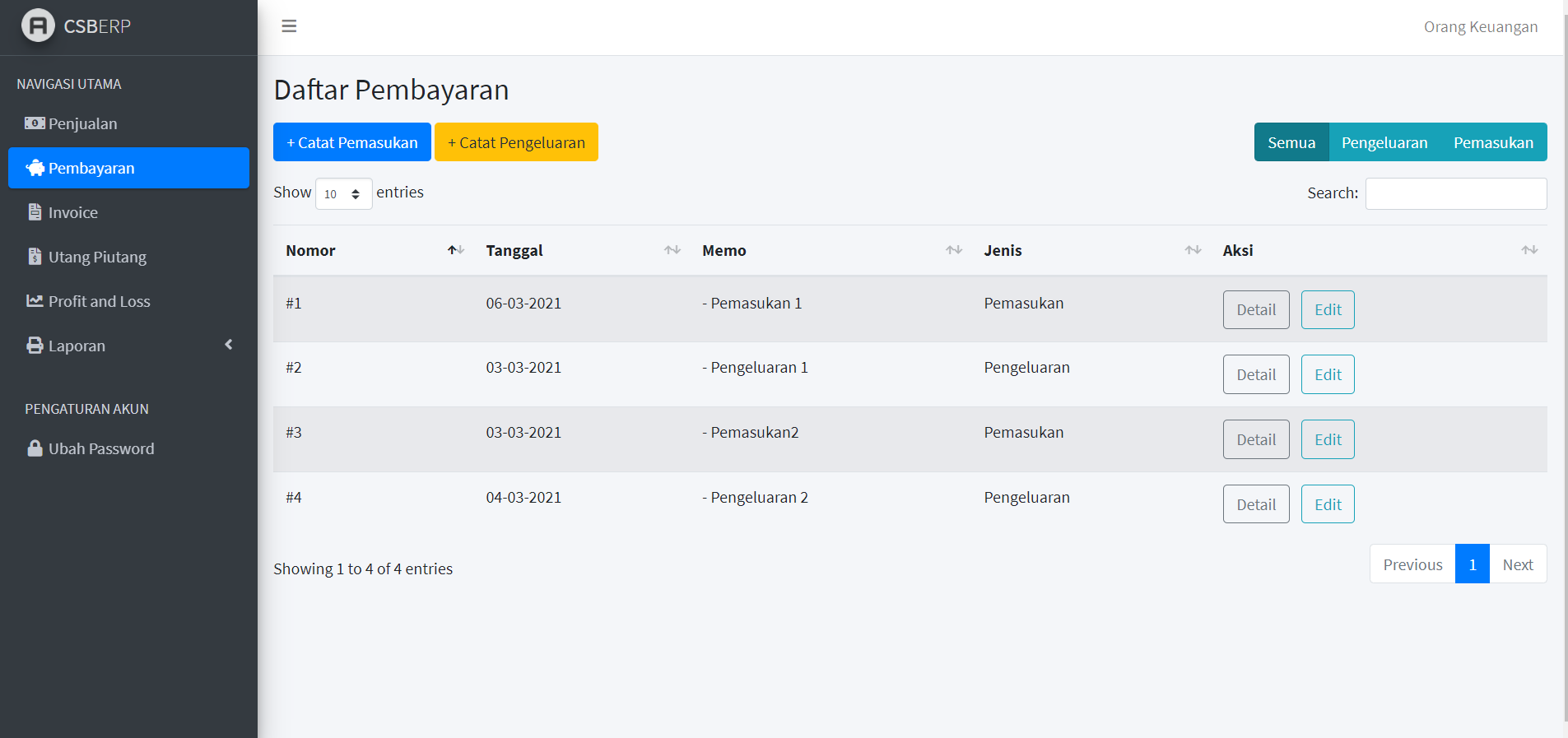Image resolution: width=1568 pixels, height=738 pixels.
Task: Click the CSBERP logo icon
Action: [38, 26]
